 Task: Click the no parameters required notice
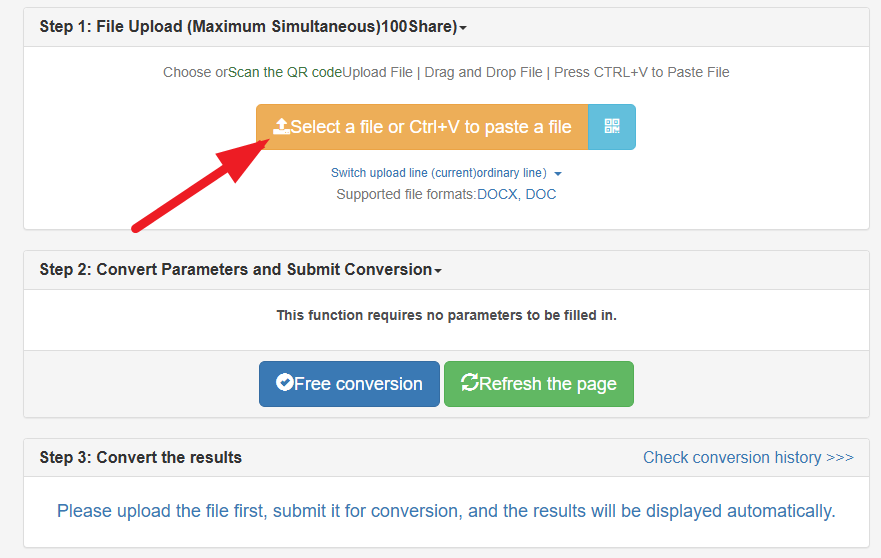coord(446,315)
